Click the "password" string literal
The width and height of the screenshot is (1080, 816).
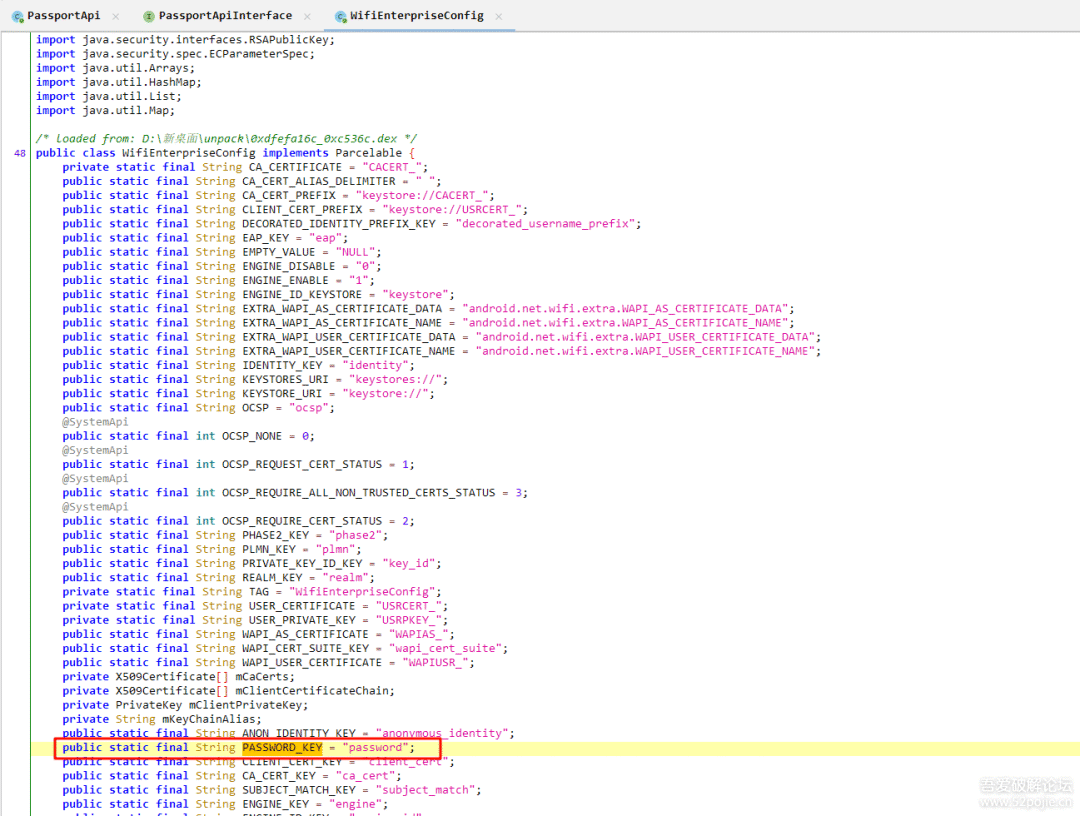(375, 747)
